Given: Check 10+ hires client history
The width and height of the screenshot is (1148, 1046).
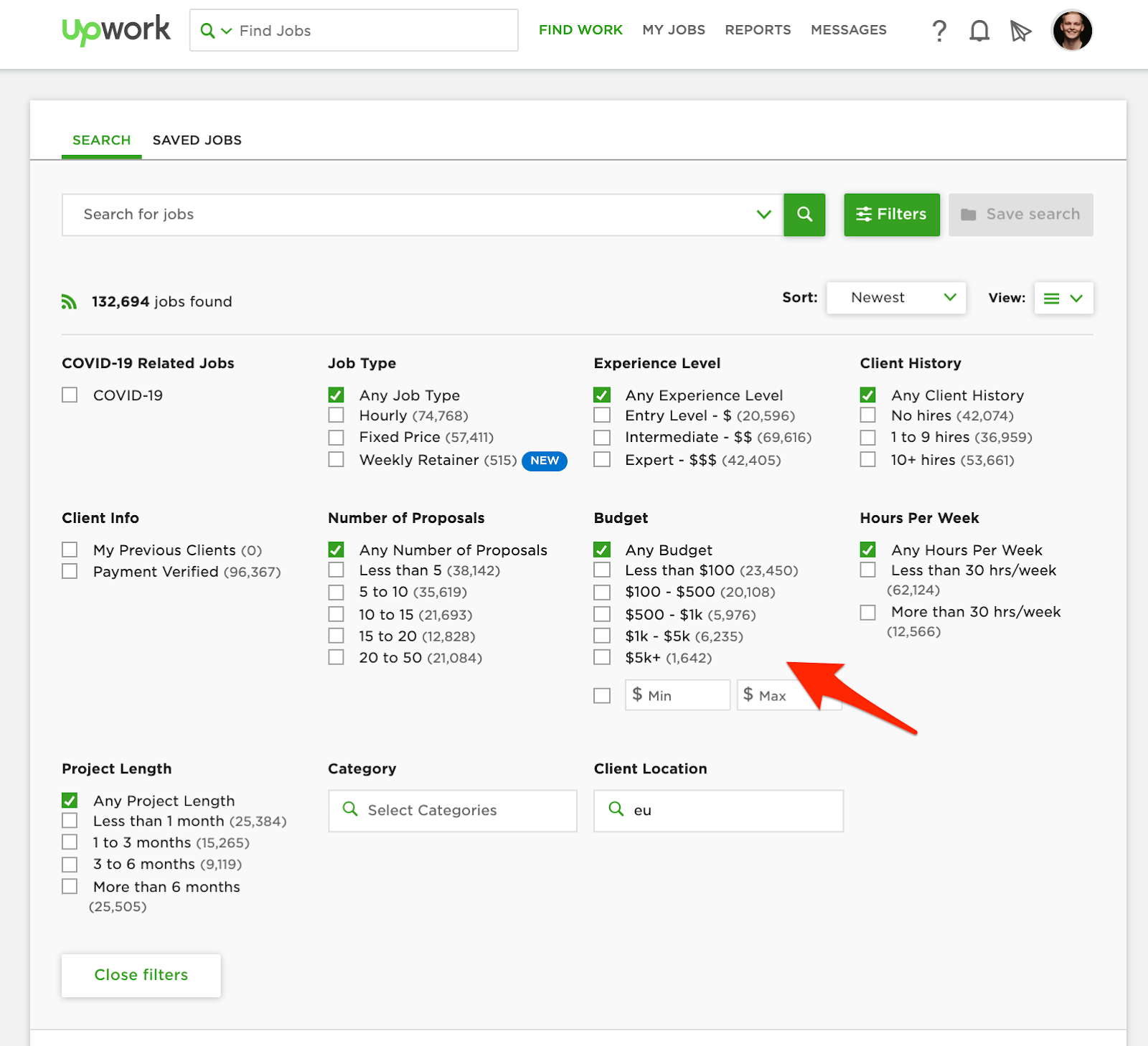Looking at the screenshot, I should click(x=868, y=459).
